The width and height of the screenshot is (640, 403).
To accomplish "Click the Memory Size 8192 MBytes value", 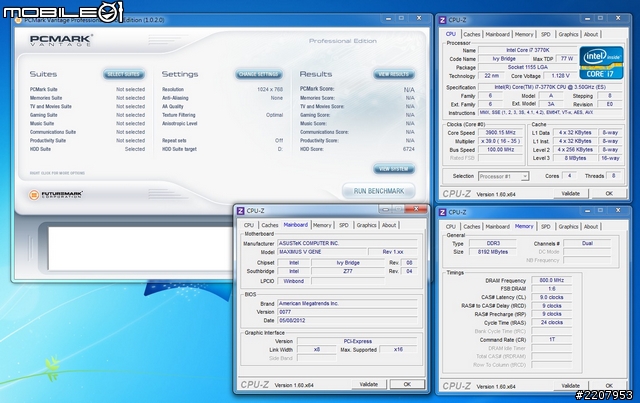I will [493, 252].
